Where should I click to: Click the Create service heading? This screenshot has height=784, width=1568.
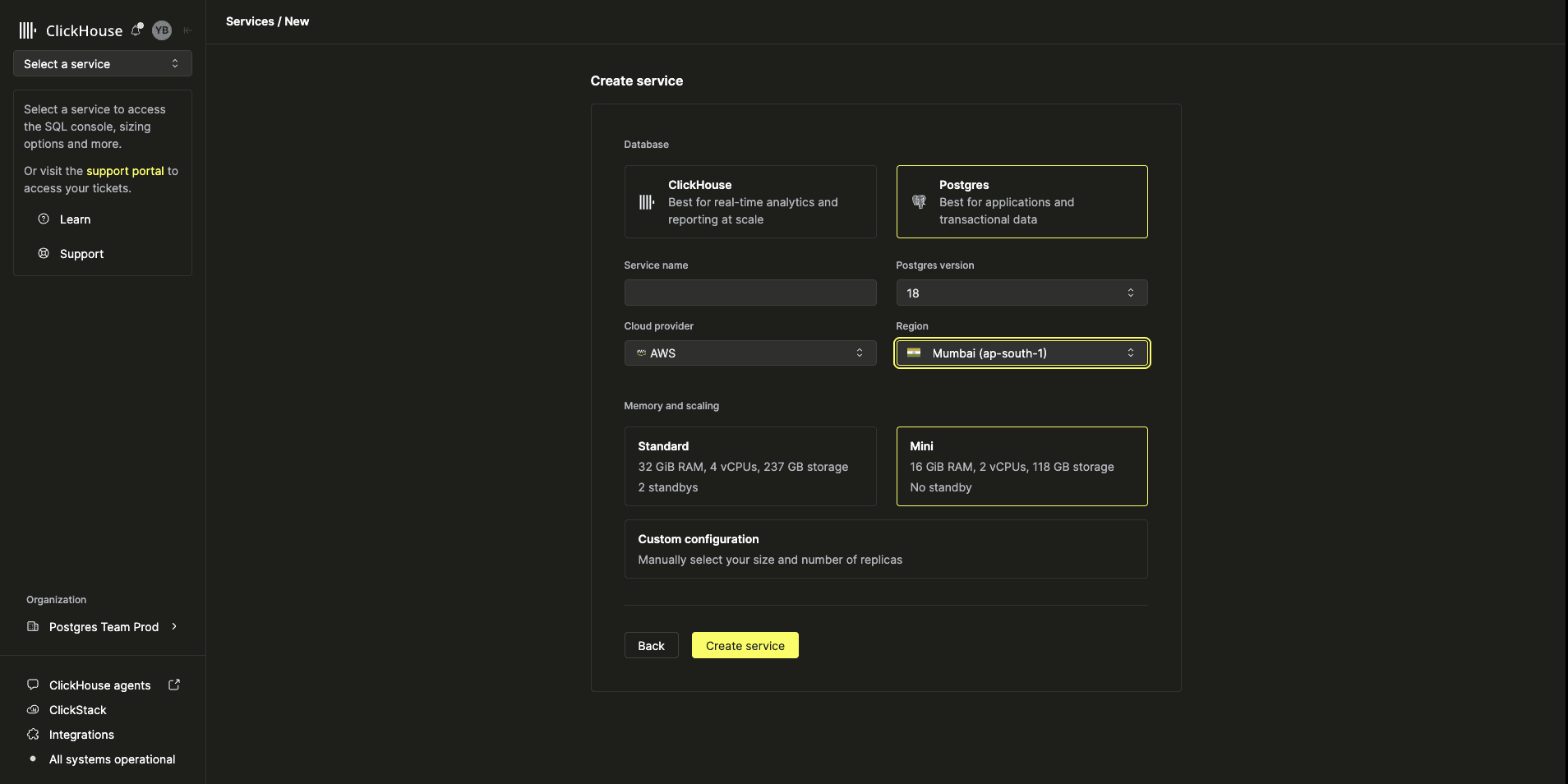point(637,81)
